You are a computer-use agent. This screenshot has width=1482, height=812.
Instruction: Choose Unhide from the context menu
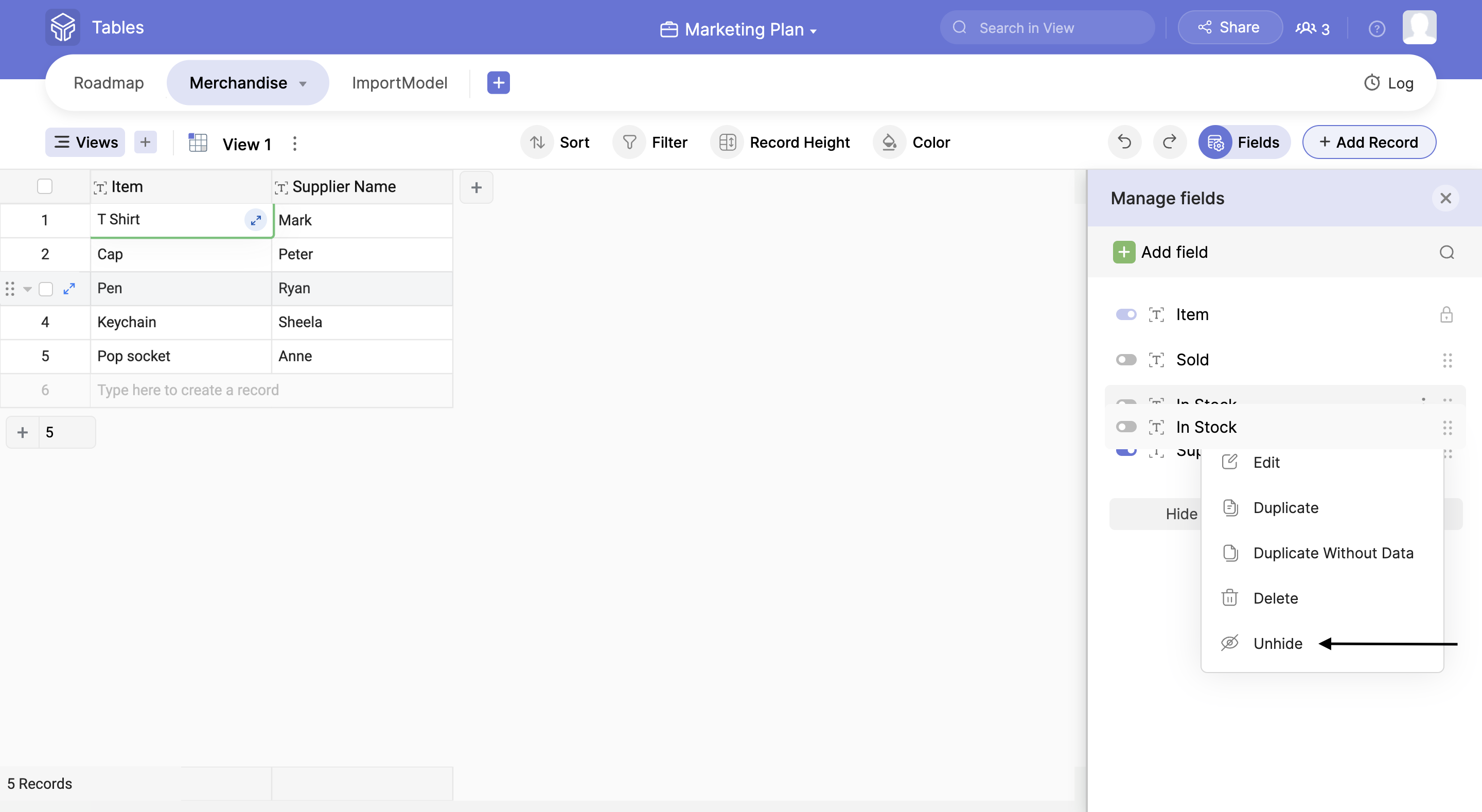coord(1277,643)
